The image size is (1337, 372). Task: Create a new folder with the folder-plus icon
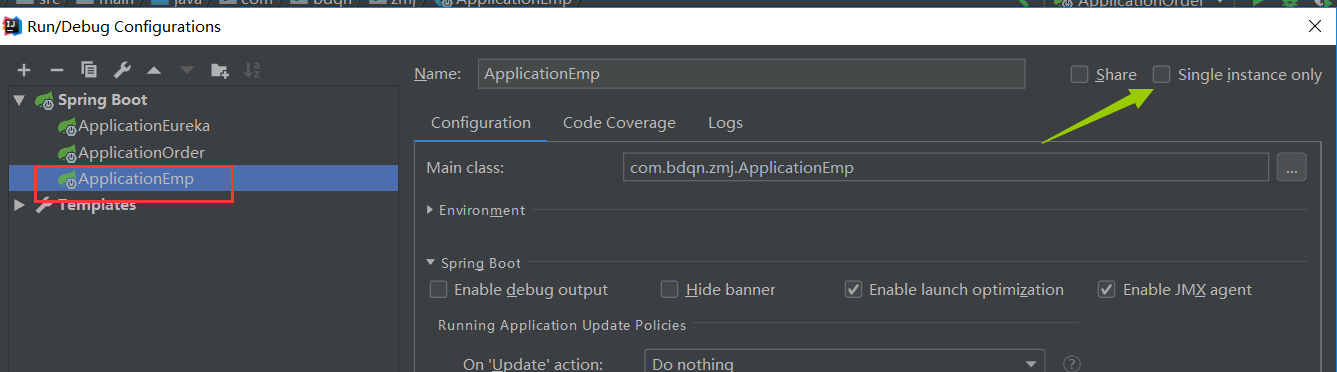[219, 70]
